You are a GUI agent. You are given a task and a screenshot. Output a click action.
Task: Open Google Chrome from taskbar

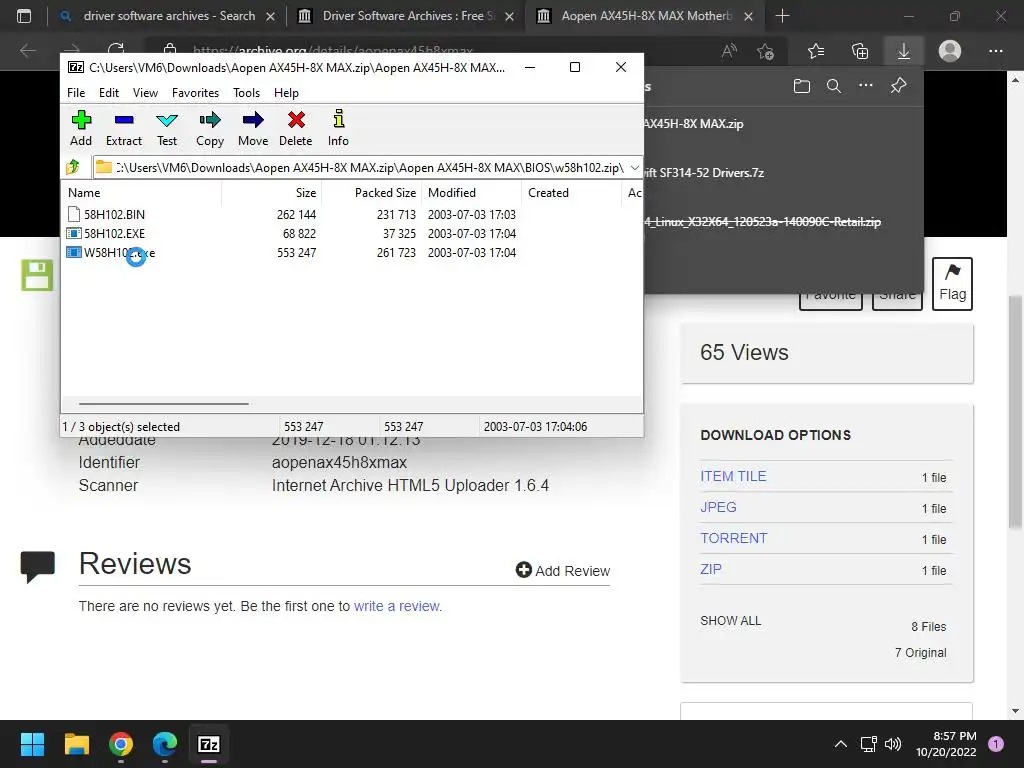(x=121, y=744)
